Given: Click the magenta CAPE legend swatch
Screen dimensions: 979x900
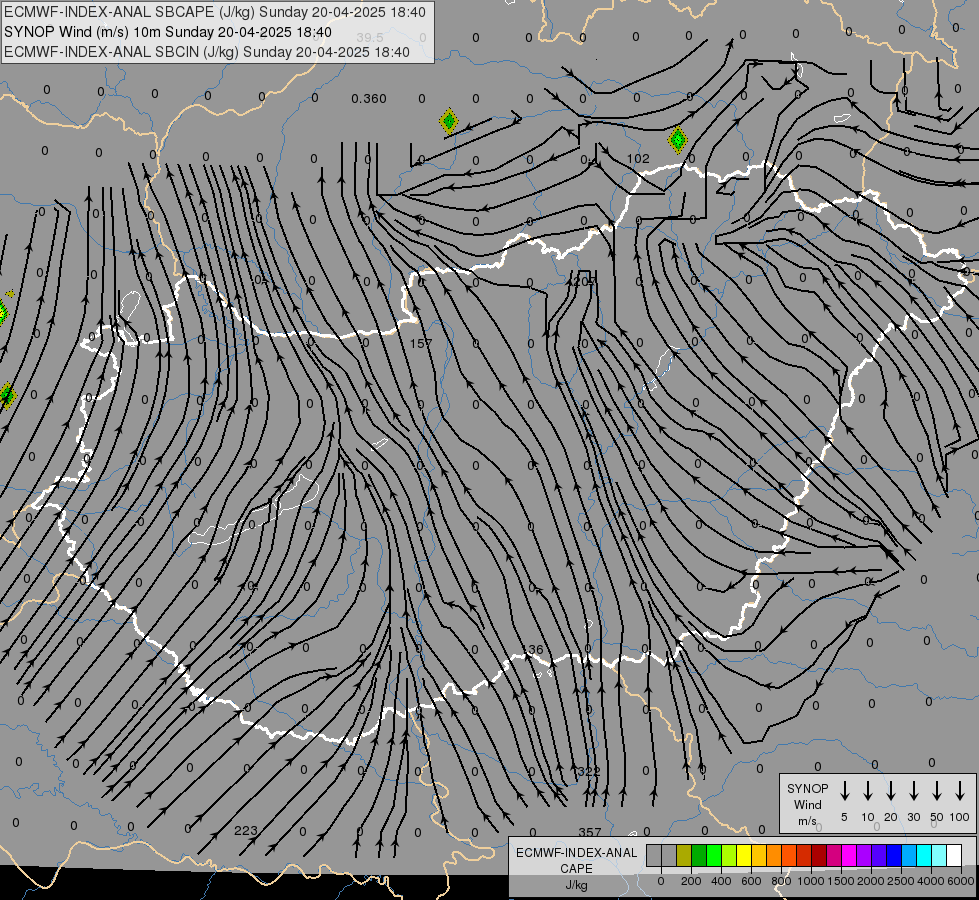Looking at the screenshot, I should 849,855.
